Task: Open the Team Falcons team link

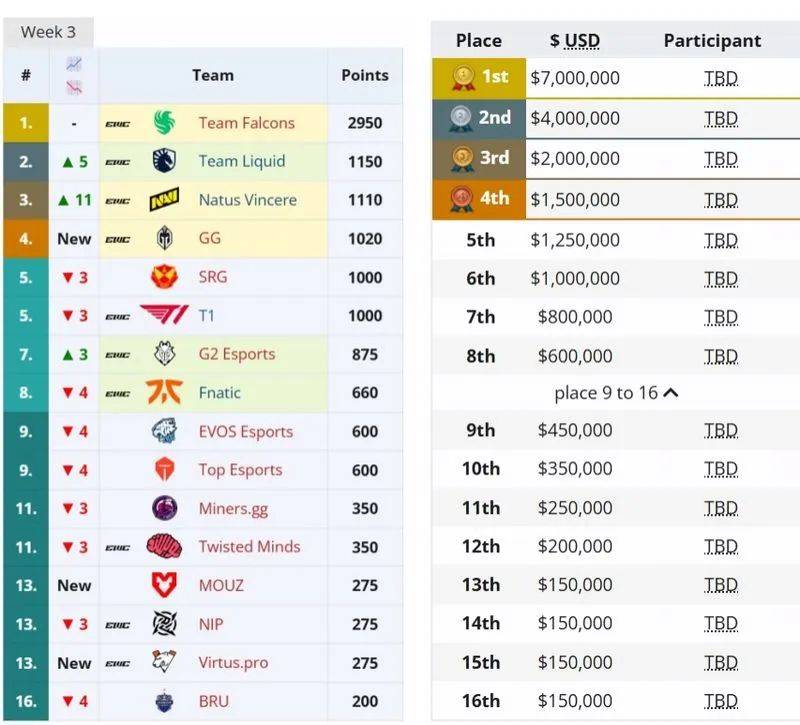Action: (x=246, y=123)
